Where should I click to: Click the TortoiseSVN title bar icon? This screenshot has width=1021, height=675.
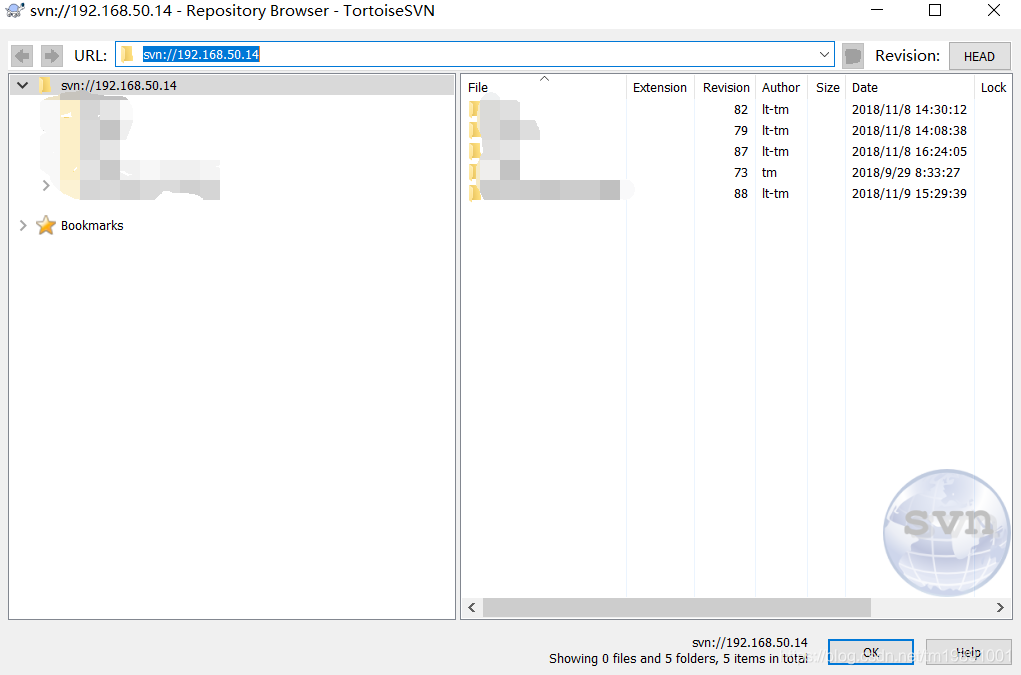coord(14,10)
